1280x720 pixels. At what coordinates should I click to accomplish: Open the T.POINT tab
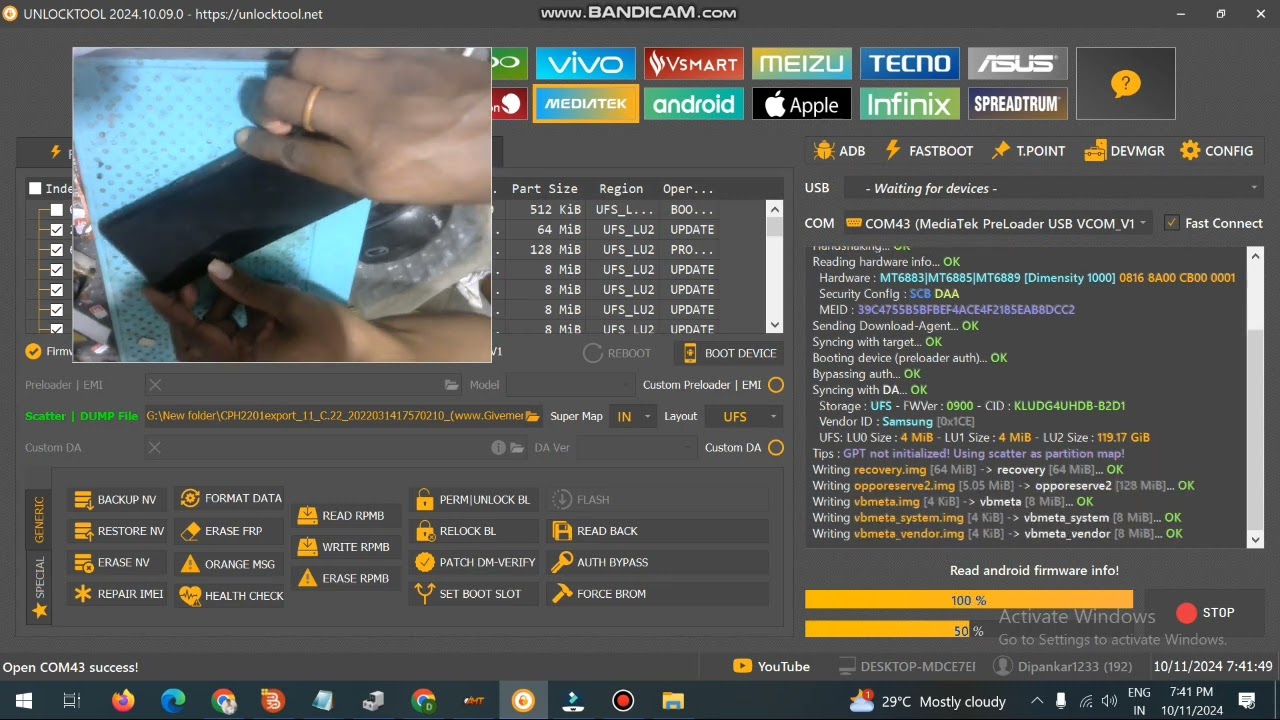click(x=1028, y=151)
